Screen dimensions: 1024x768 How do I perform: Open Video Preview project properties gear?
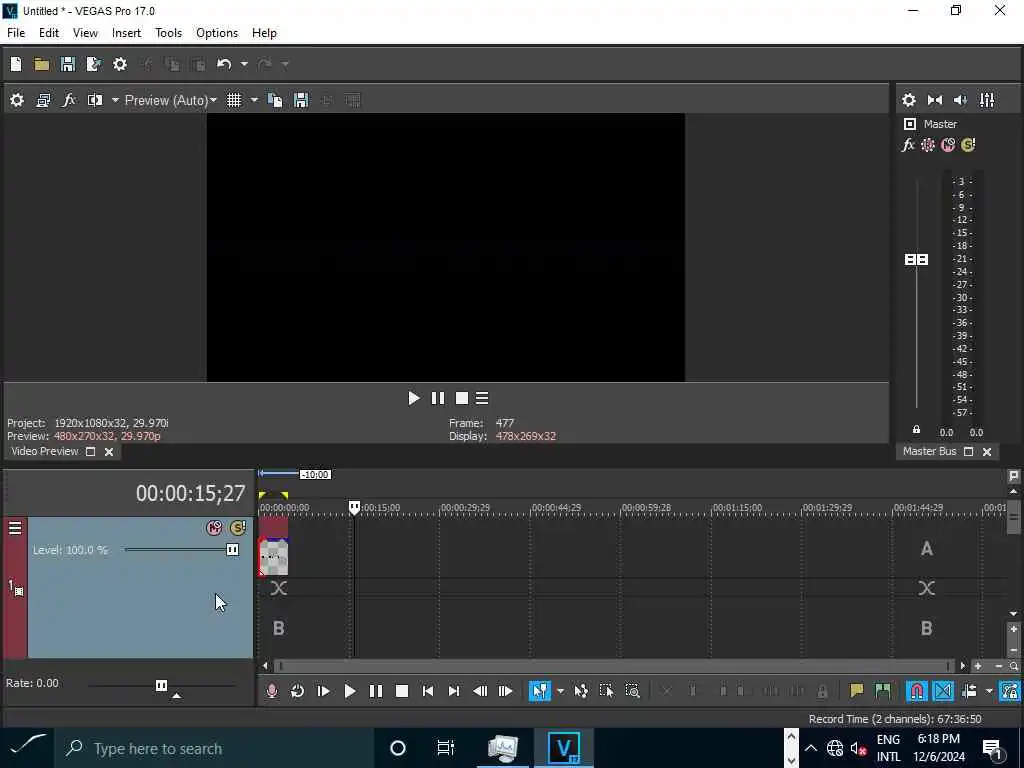[x=17, y=100]
